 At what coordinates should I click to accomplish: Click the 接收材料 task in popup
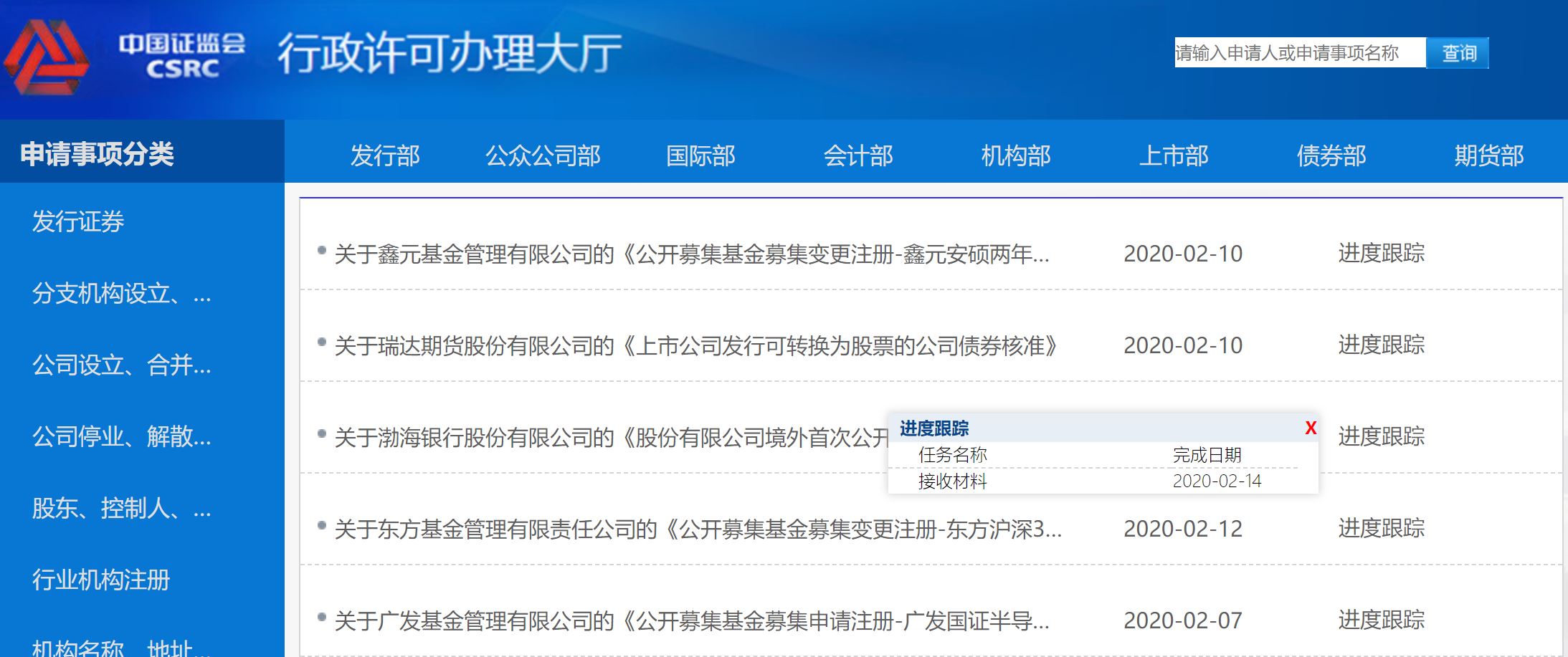pos(952,481)
